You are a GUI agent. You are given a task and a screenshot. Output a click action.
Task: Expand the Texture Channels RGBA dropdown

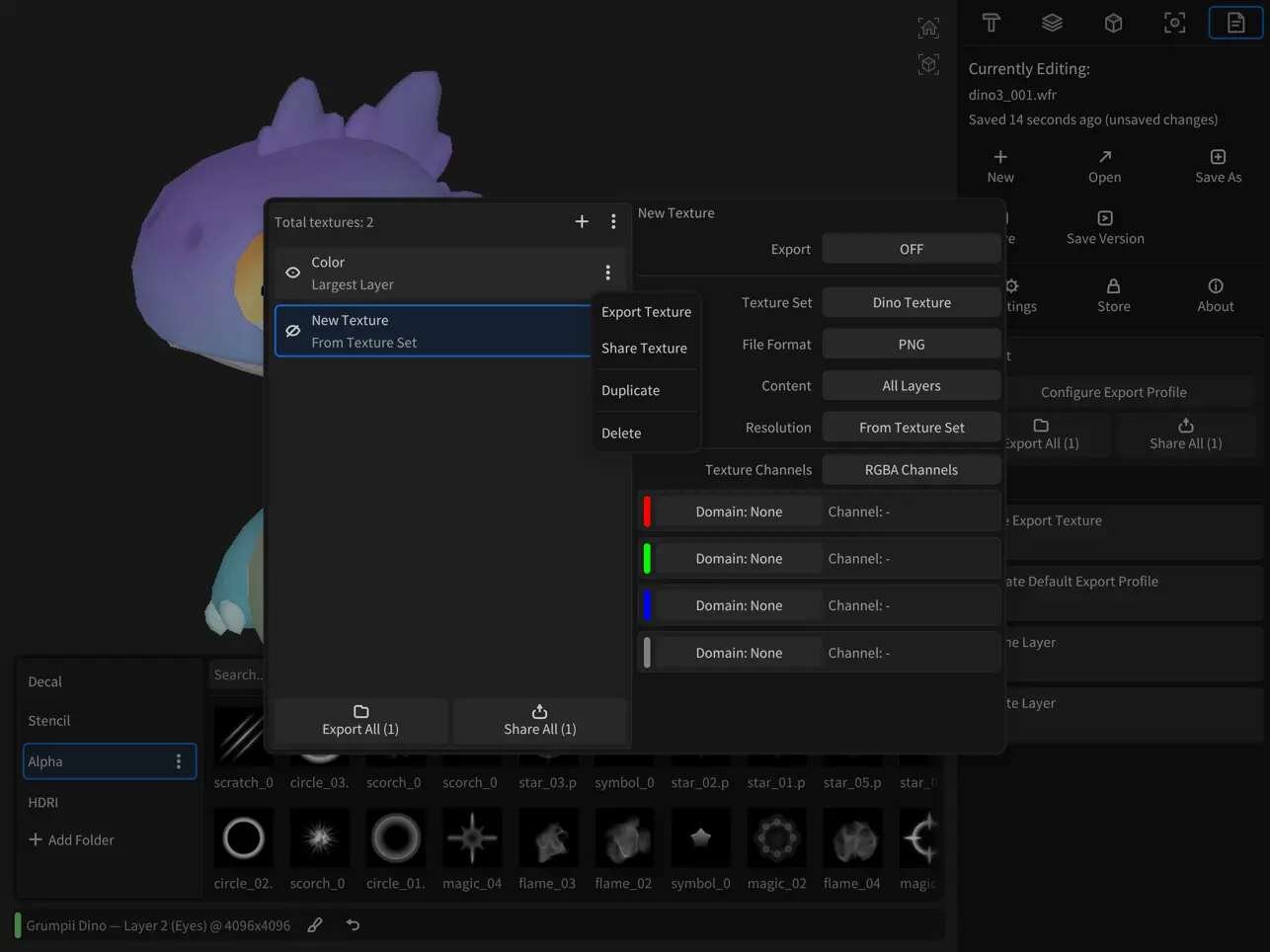(x=911, y=470)
